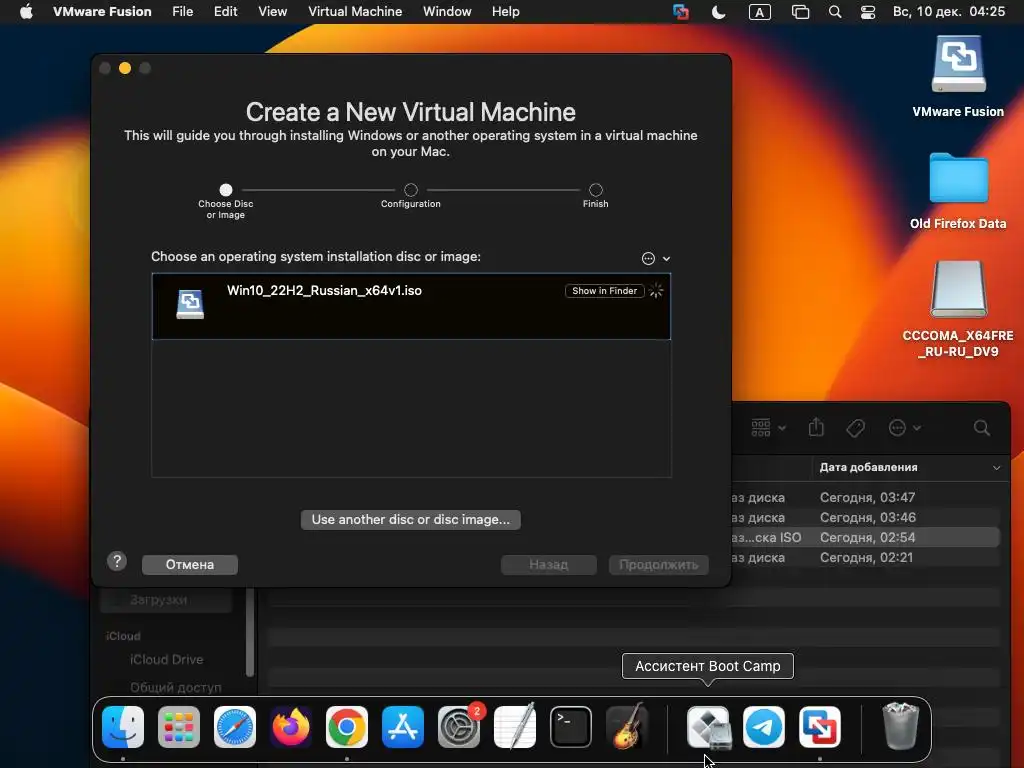
Task: Open Finder from the Dock
Action: pos(123,727)
